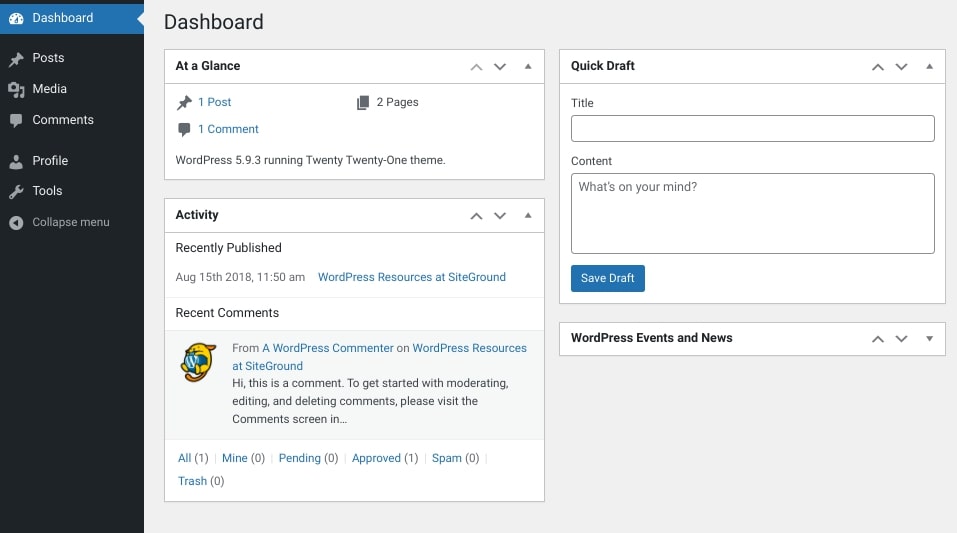Click the Tools wrench icon
Image resolution: width=957 pixels, height=533 pixels.
pos(16,191)
